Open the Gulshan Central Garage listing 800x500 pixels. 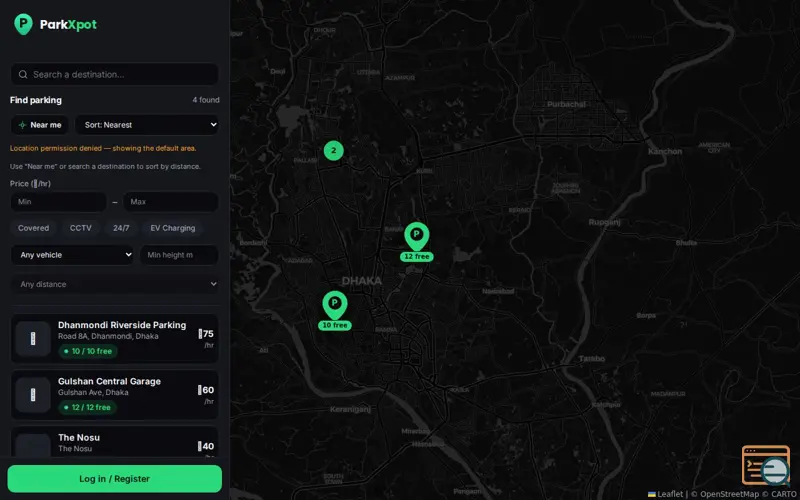click(x=114, y=394)
